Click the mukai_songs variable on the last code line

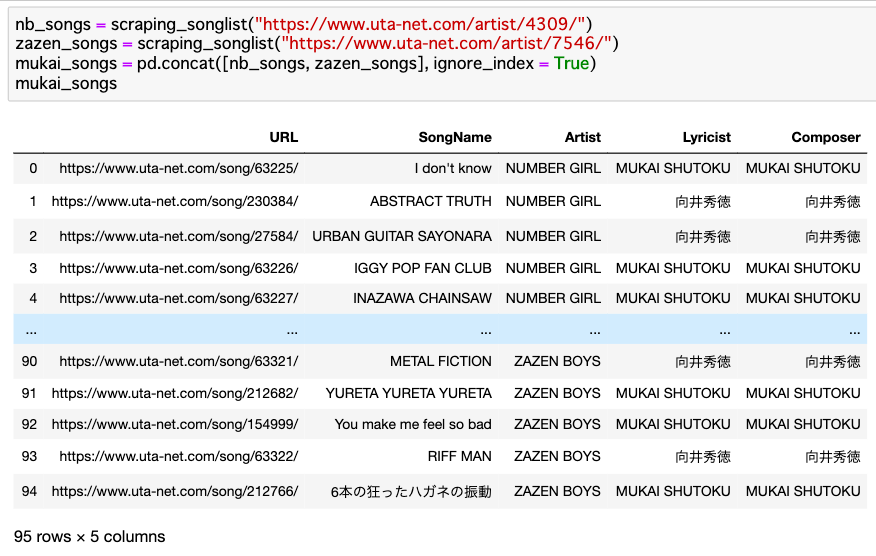point(66,83)
